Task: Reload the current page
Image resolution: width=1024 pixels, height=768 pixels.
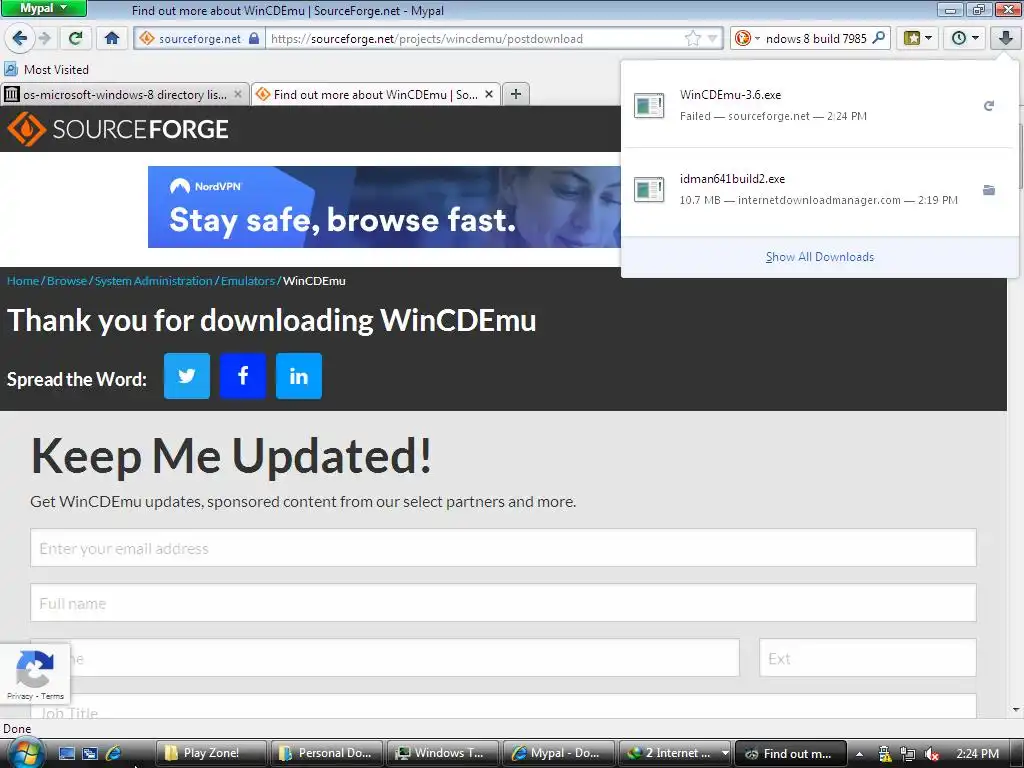Action: pyautogui.click(x=76, y=39)
